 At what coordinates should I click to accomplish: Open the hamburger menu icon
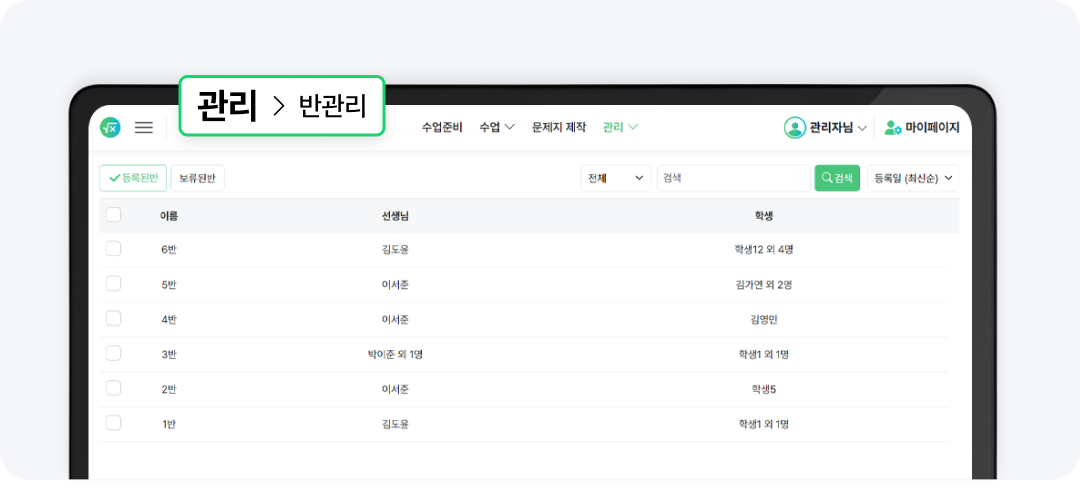tap(144, 128)
